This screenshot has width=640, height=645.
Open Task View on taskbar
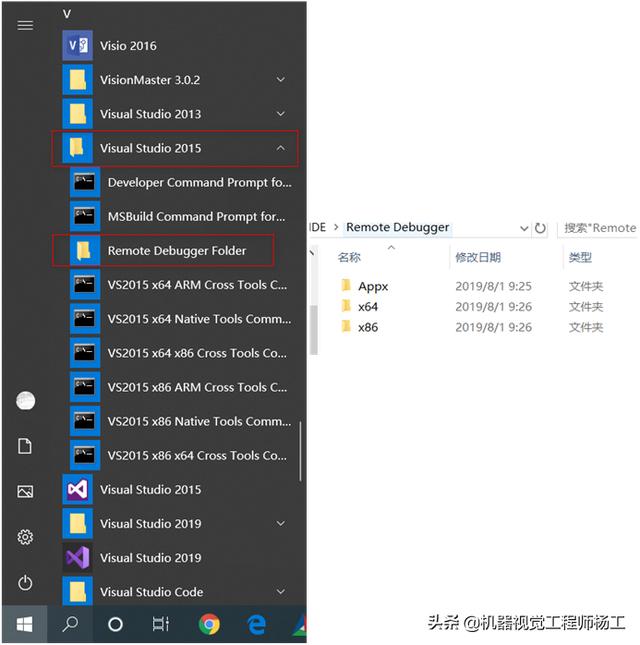[161, 624]
